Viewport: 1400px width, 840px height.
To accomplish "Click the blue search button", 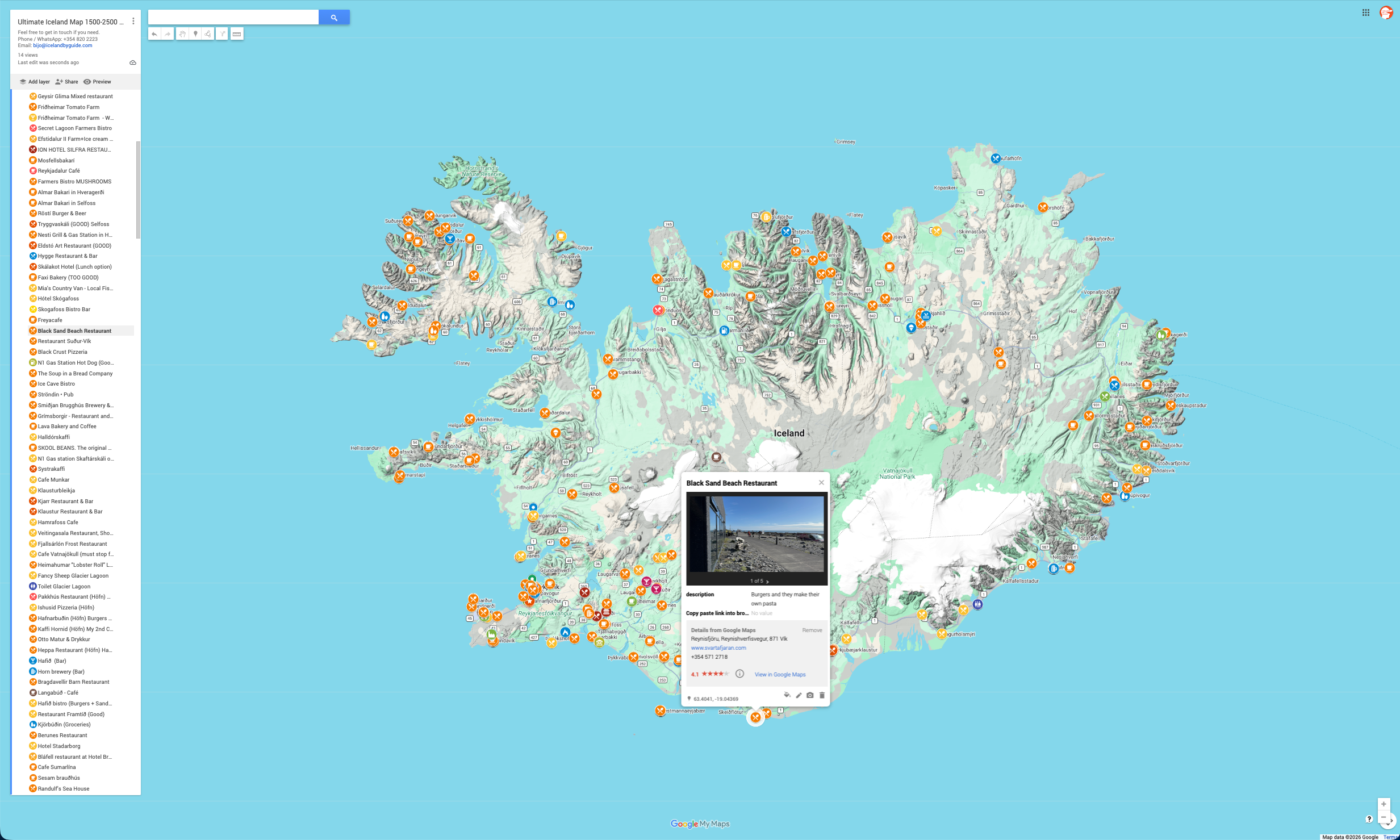I will [334, 18].
